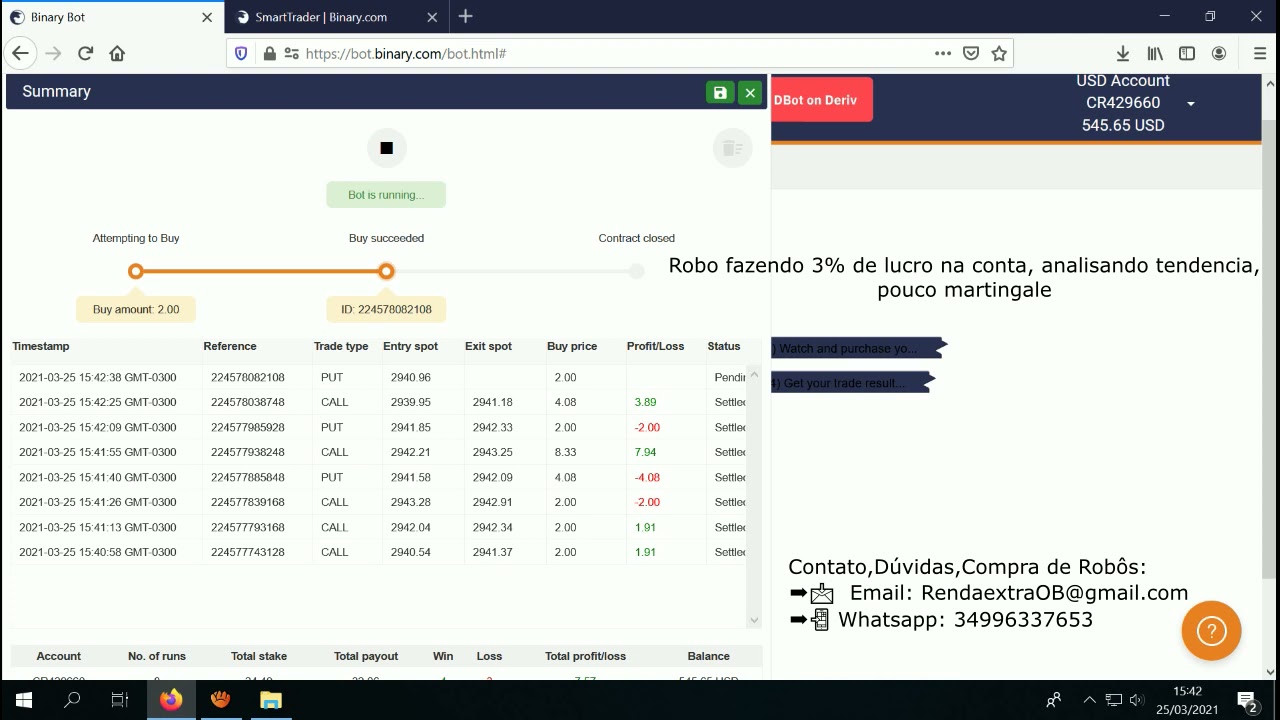Sort by the Timestamp column header
Screen dimensions: 1280x720
point(41,346)
